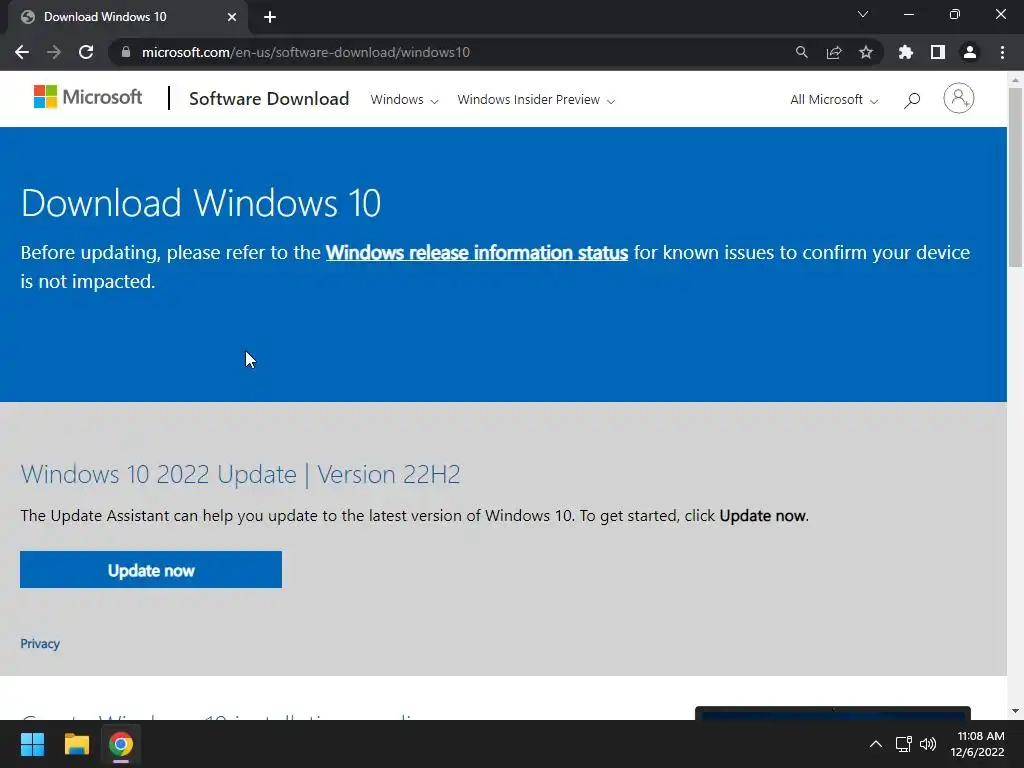Click the Chrome icon in the taskbar
The image size is (1024, 768).
pos(121,744)
